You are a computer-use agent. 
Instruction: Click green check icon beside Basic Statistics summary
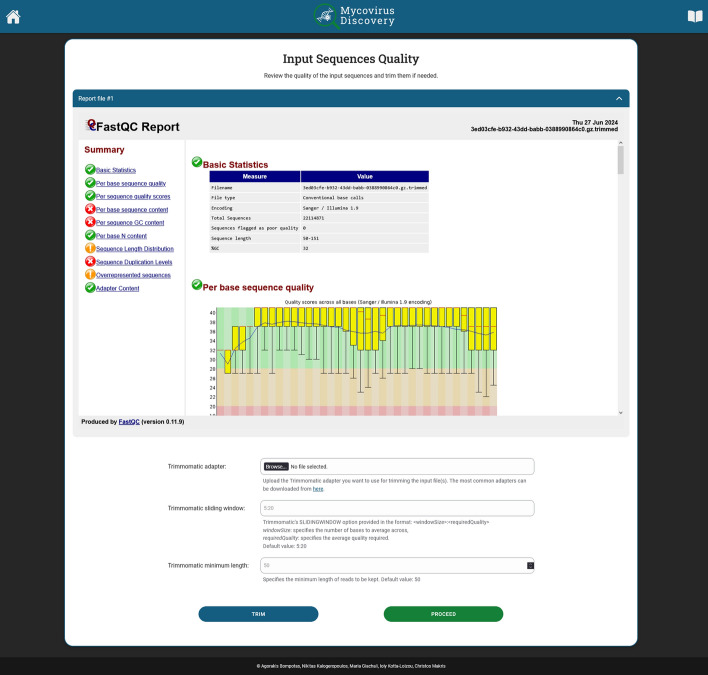tap(90, 169)
